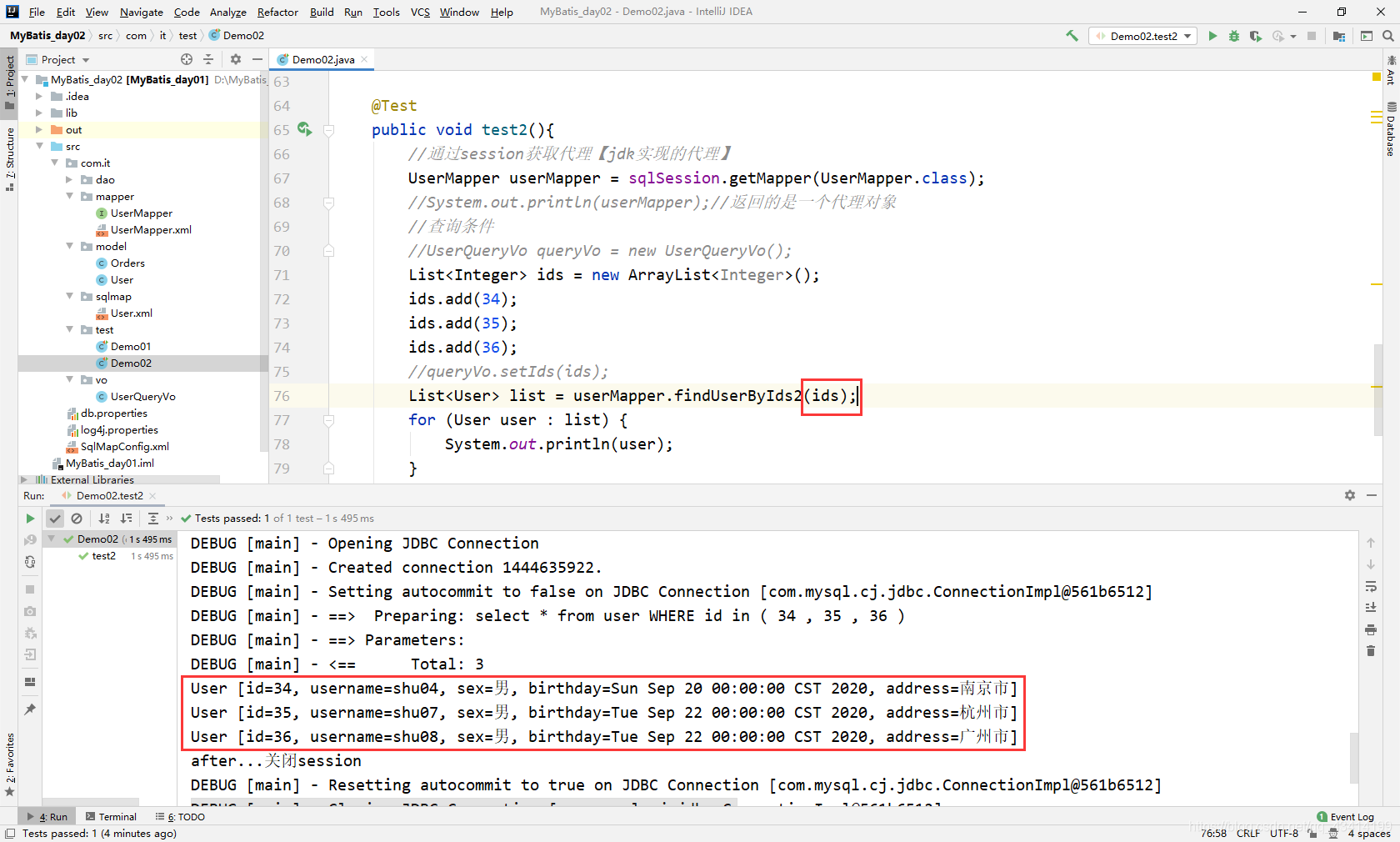
Task: Hide the Project tool window (minus icon)
Action: 257,59
